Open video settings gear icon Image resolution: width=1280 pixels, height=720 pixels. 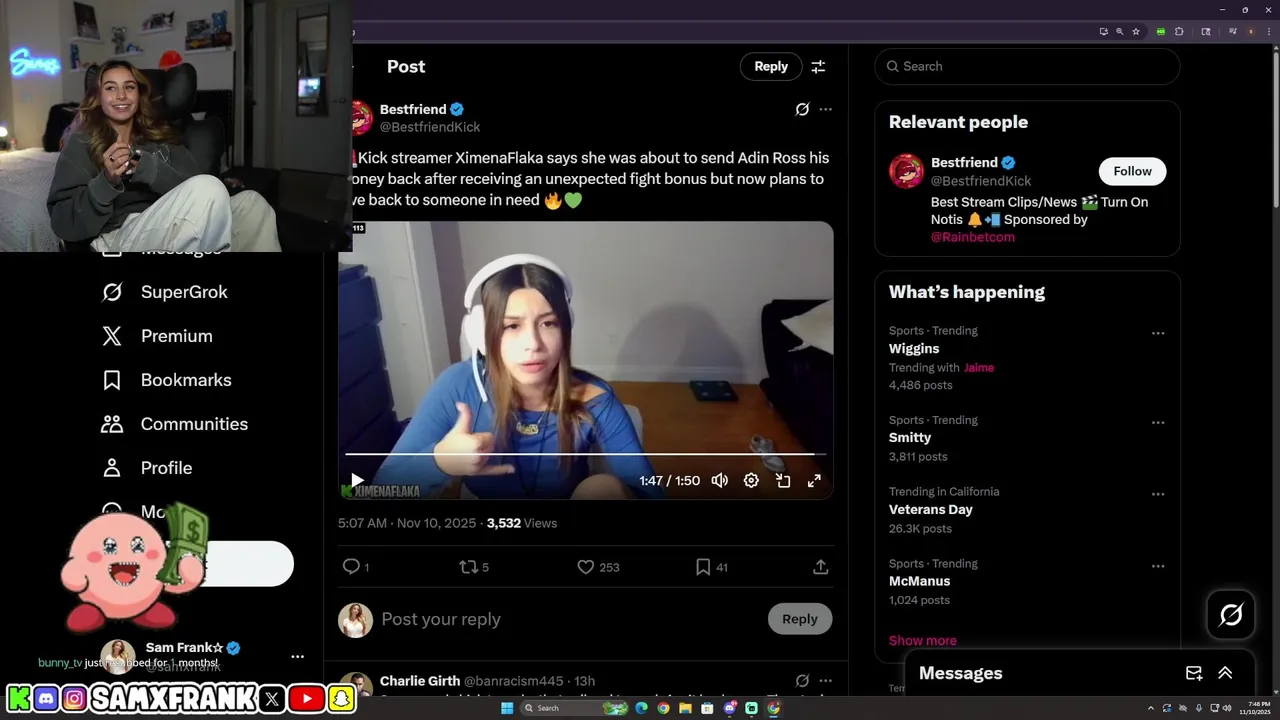click(x=751, y=481)
